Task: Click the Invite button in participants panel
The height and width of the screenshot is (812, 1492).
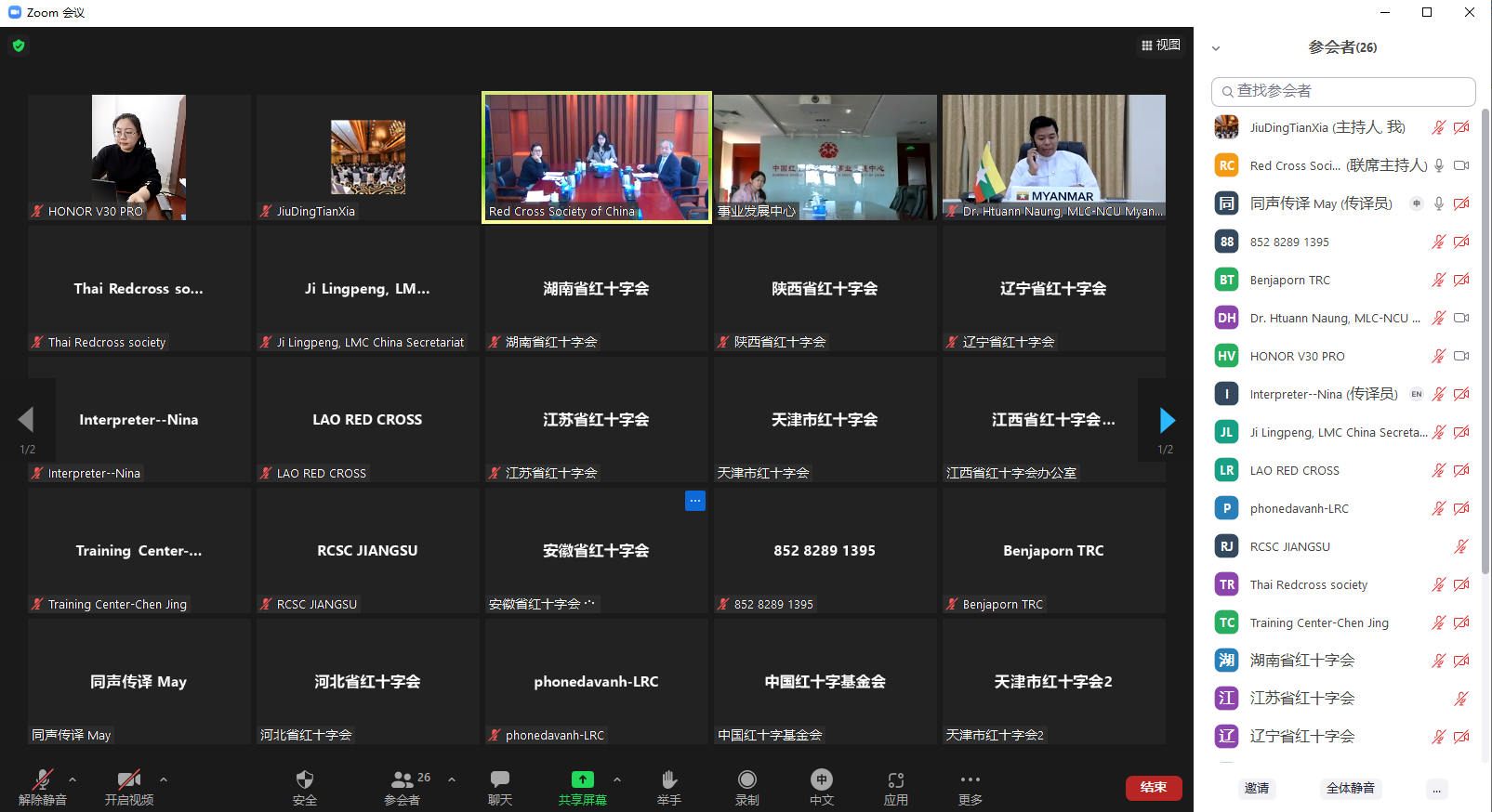Action: click(1257, 789)
